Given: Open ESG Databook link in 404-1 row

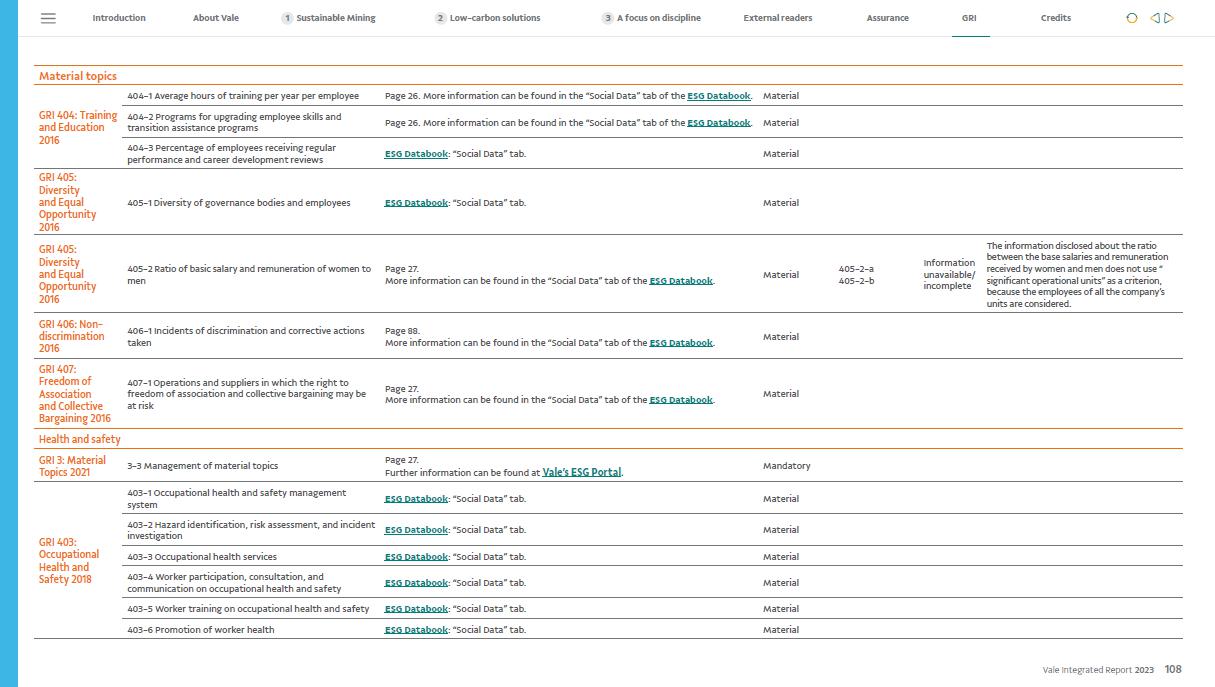Looking at the screenshot, I should pos(718,96).
